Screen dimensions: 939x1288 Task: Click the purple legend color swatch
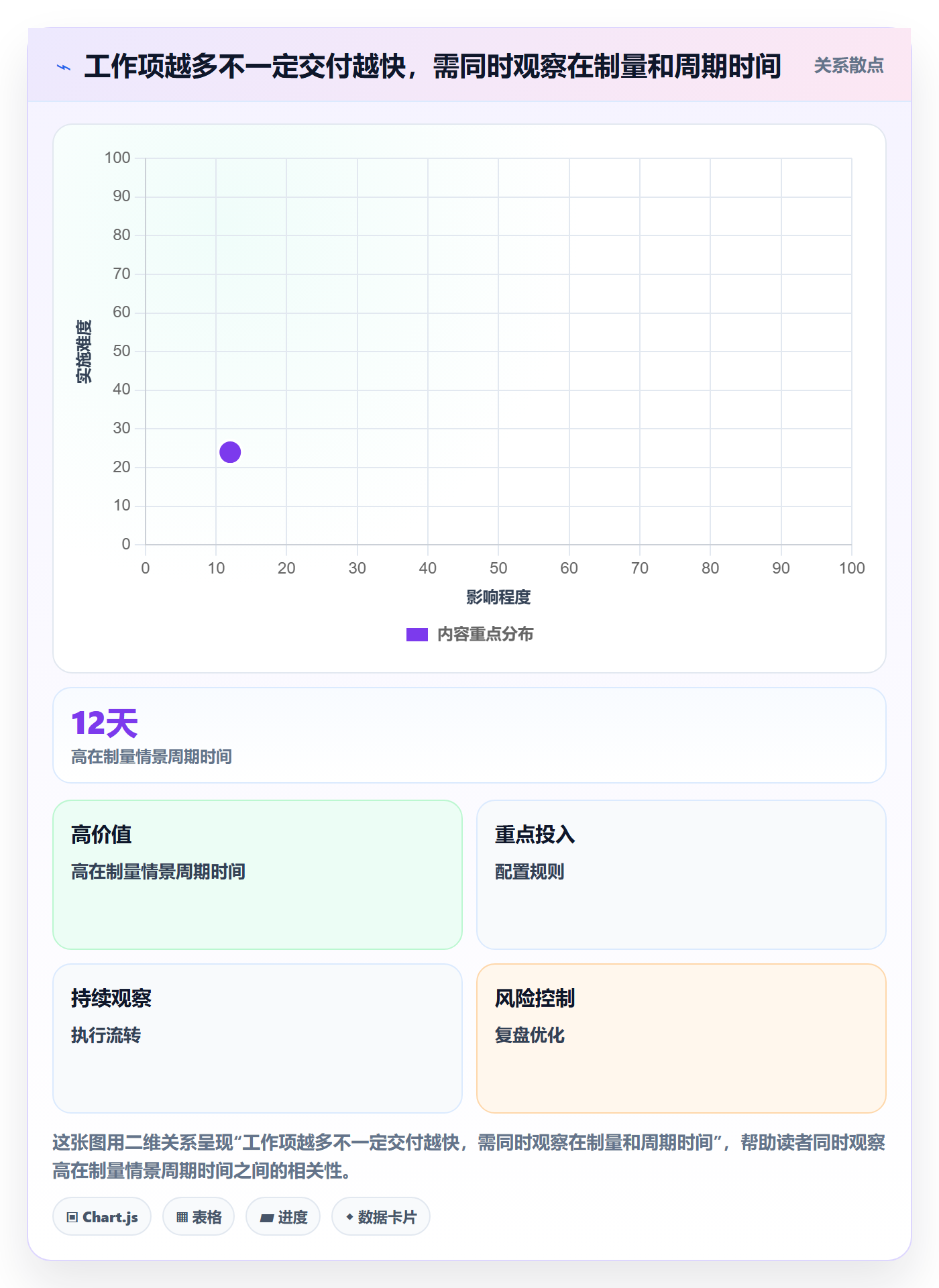pyautogui.click(x=417, y=635)
